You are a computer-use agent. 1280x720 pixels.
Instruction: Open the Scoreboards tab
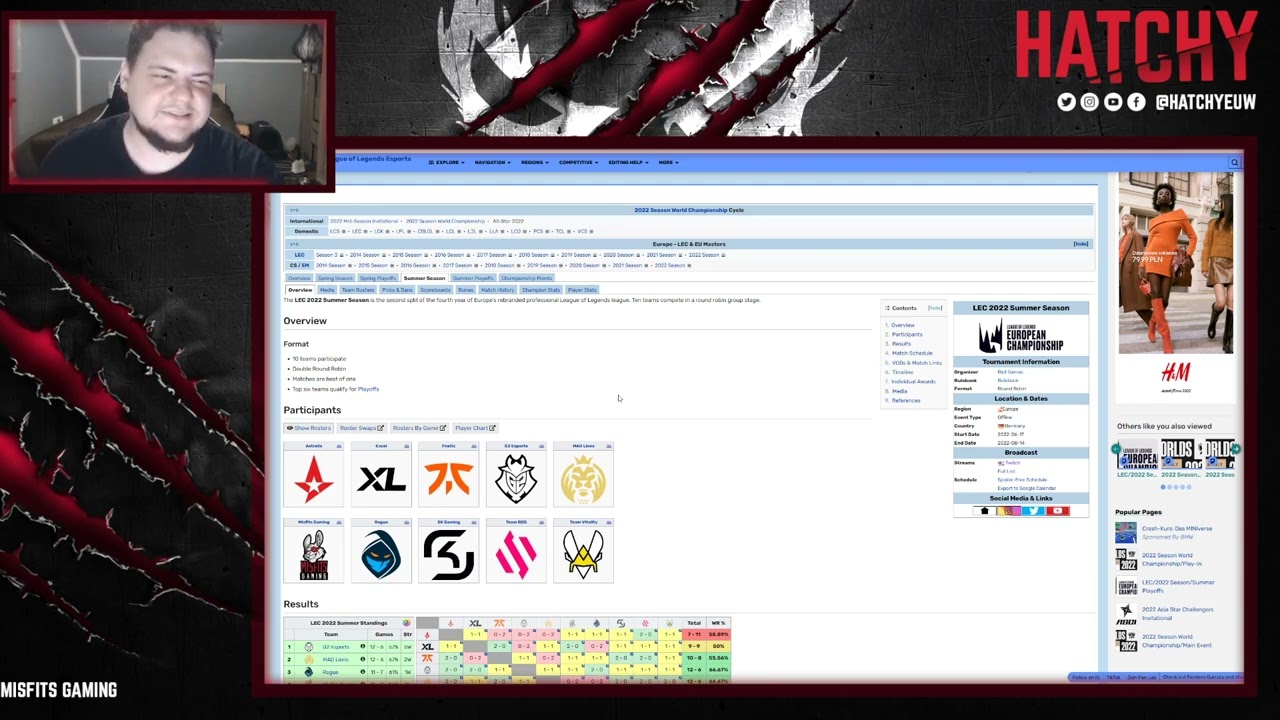pyautogui.click(x=435, y=290)
